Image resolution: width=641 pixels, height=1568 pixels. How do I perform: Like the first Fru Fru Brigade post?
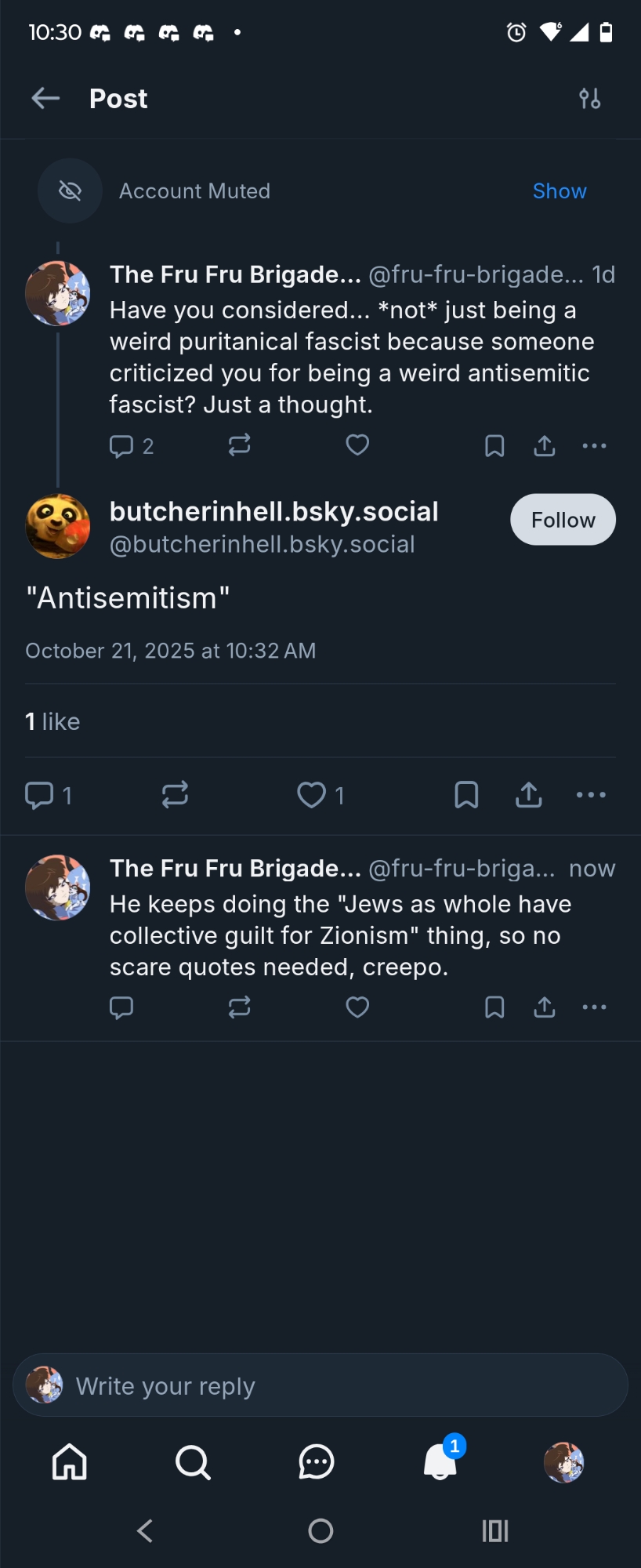(357, 445)
